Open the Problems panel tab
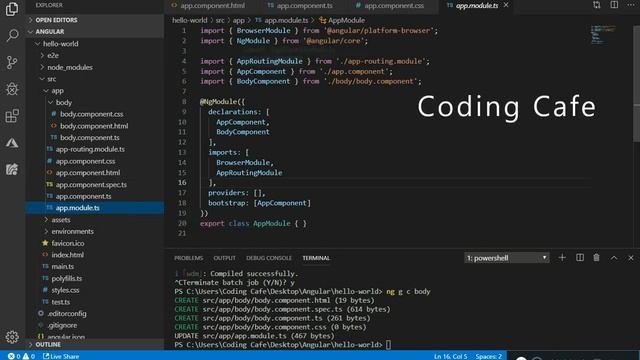 (x=189, y=258)
